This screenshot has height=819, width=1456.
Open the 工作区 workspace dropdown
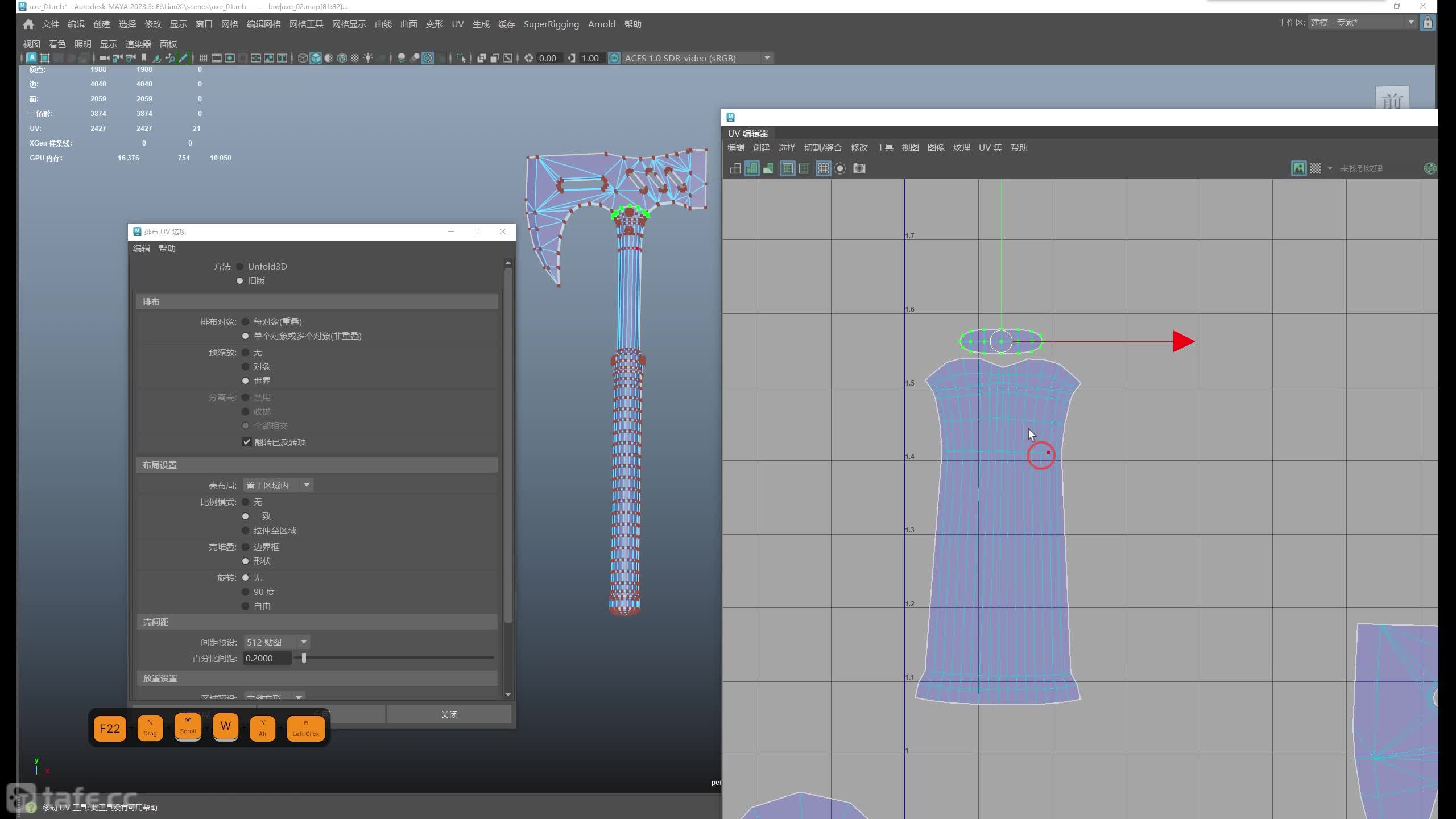(x=1362, y=22)
